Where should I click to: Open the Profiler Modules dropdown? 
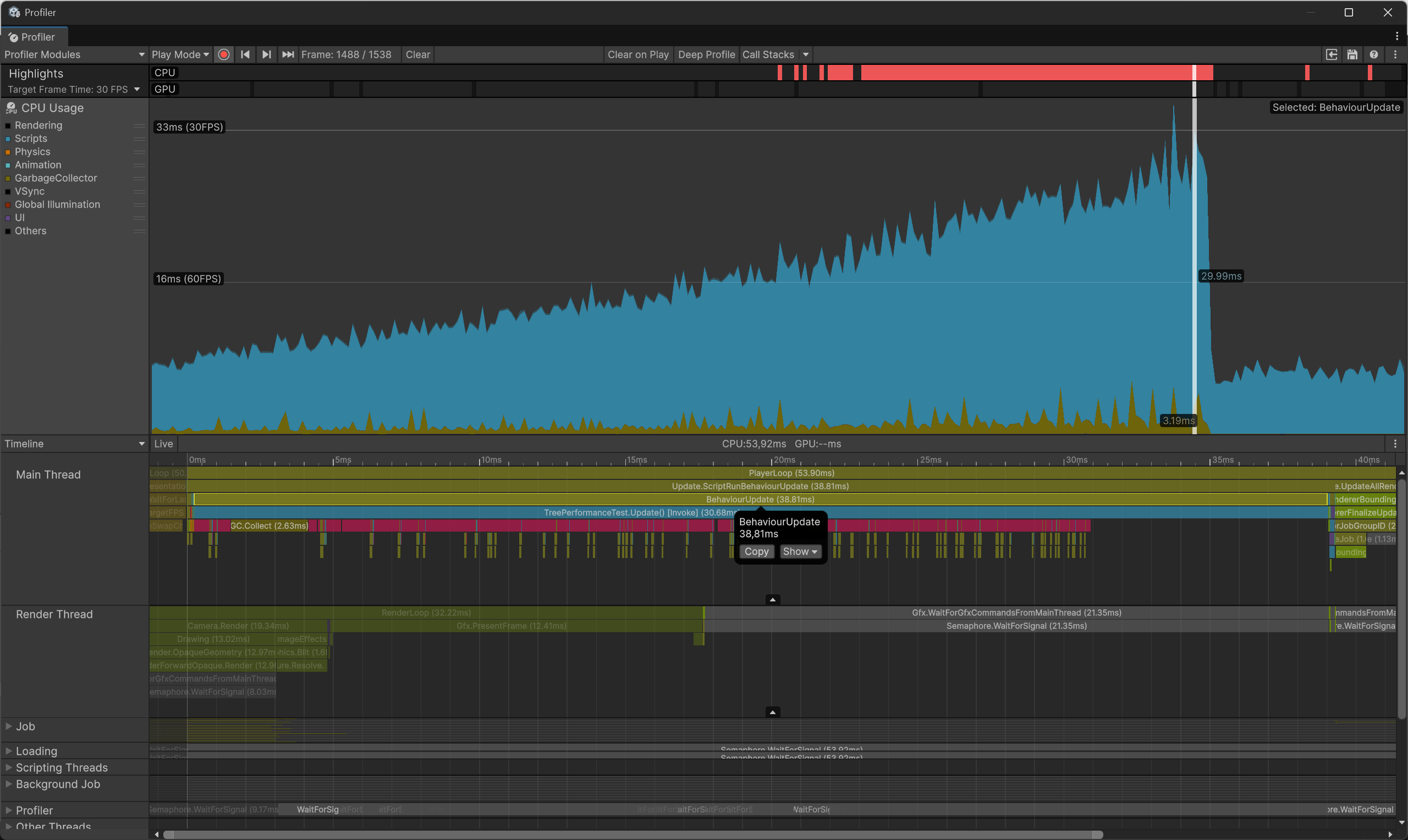pyautogui.click(x=74, y=54)
